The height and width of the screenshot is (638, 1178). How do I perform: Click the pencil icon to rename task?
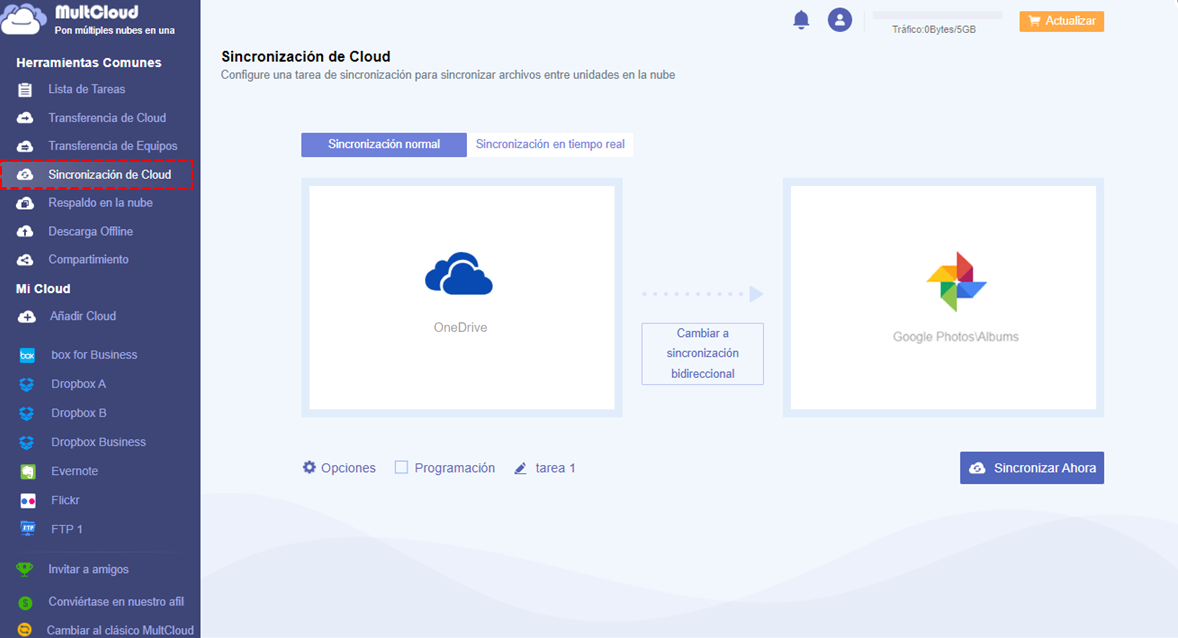coord(521,468)
